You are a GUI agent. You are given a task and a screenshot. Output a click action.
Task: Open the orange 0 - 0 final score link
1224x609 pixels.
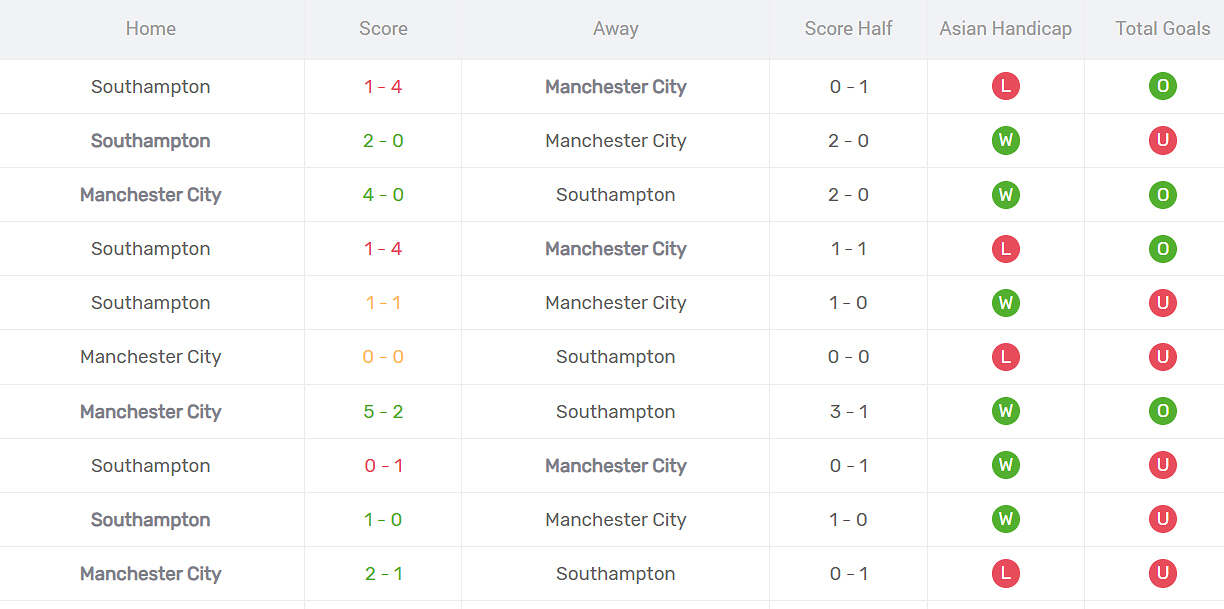(x=383, y=357)
